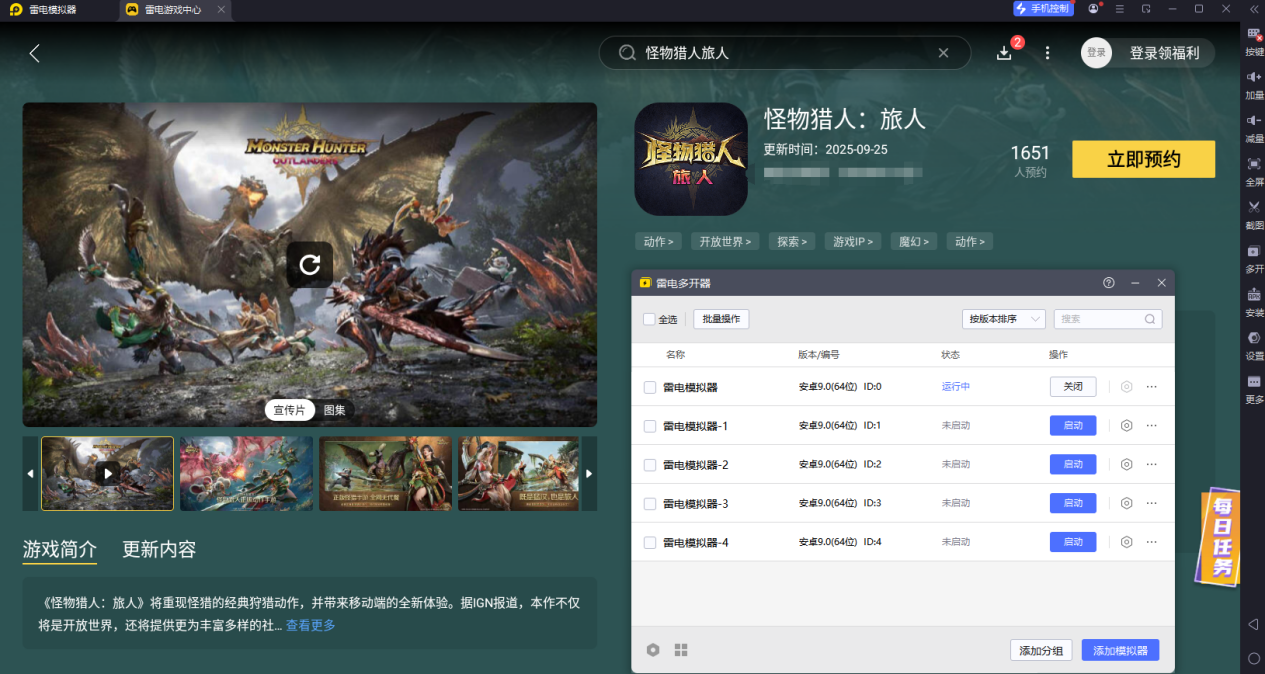
Task: Check the box for 雷电模拟器-3
Action: [650, 504]
